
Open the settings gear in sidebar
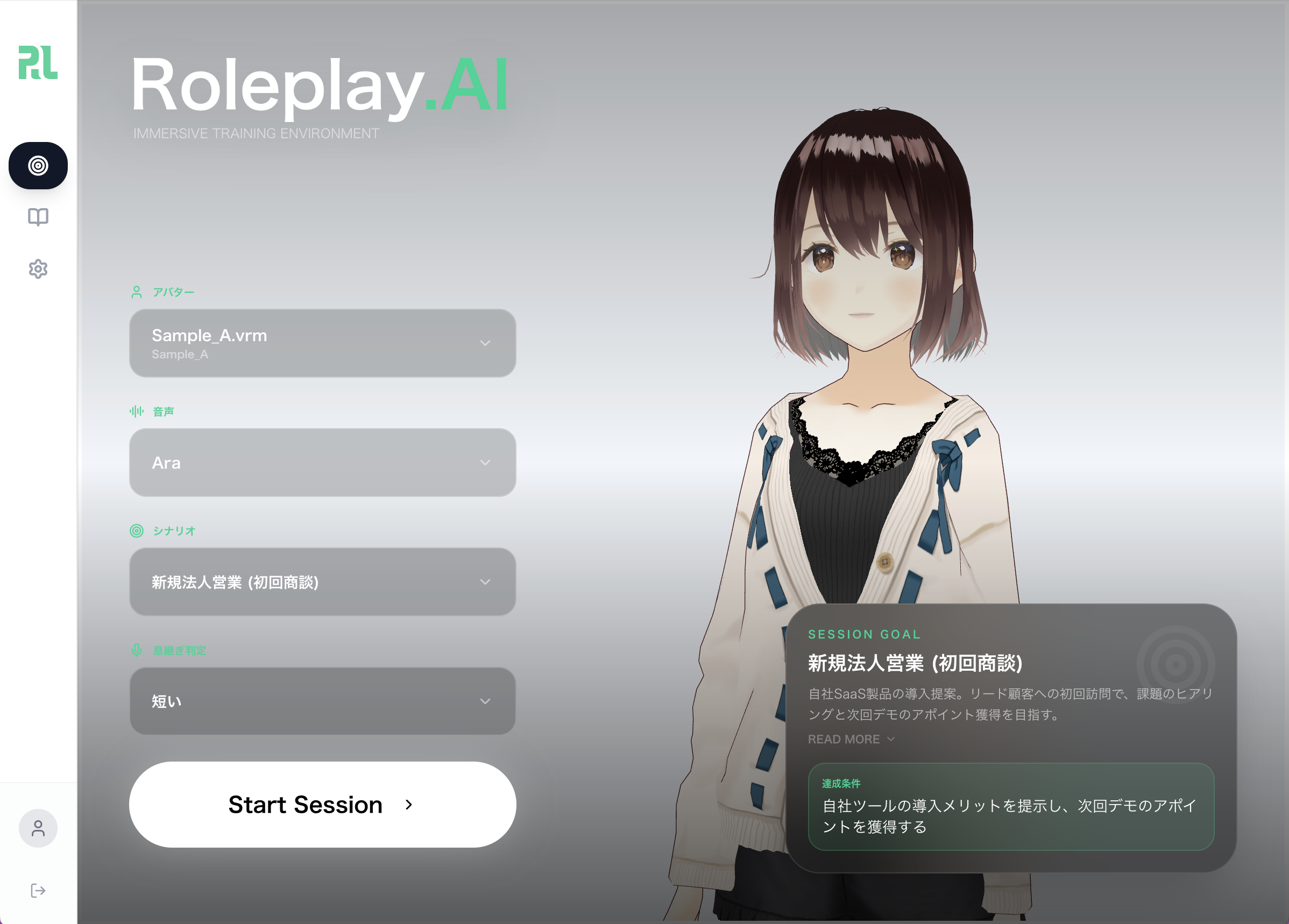pos(38,269)
